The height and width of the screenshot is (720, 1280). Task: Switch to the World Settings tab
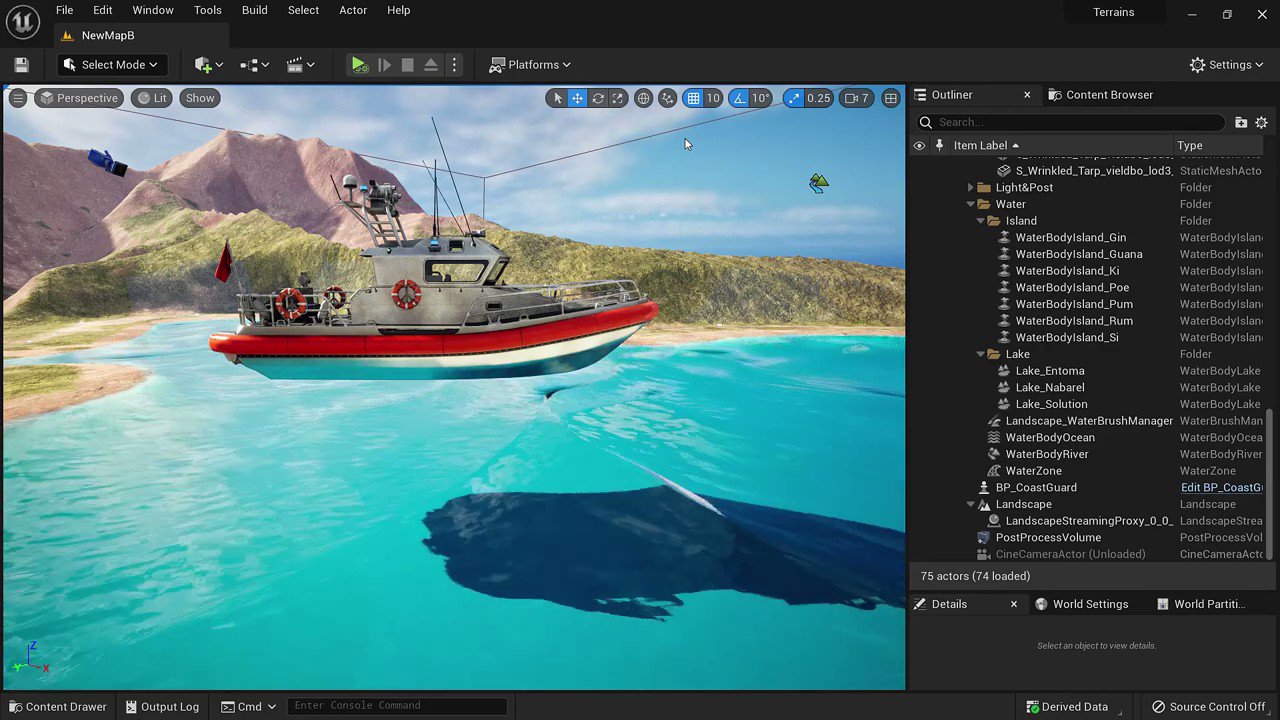tap(1090, 603)
